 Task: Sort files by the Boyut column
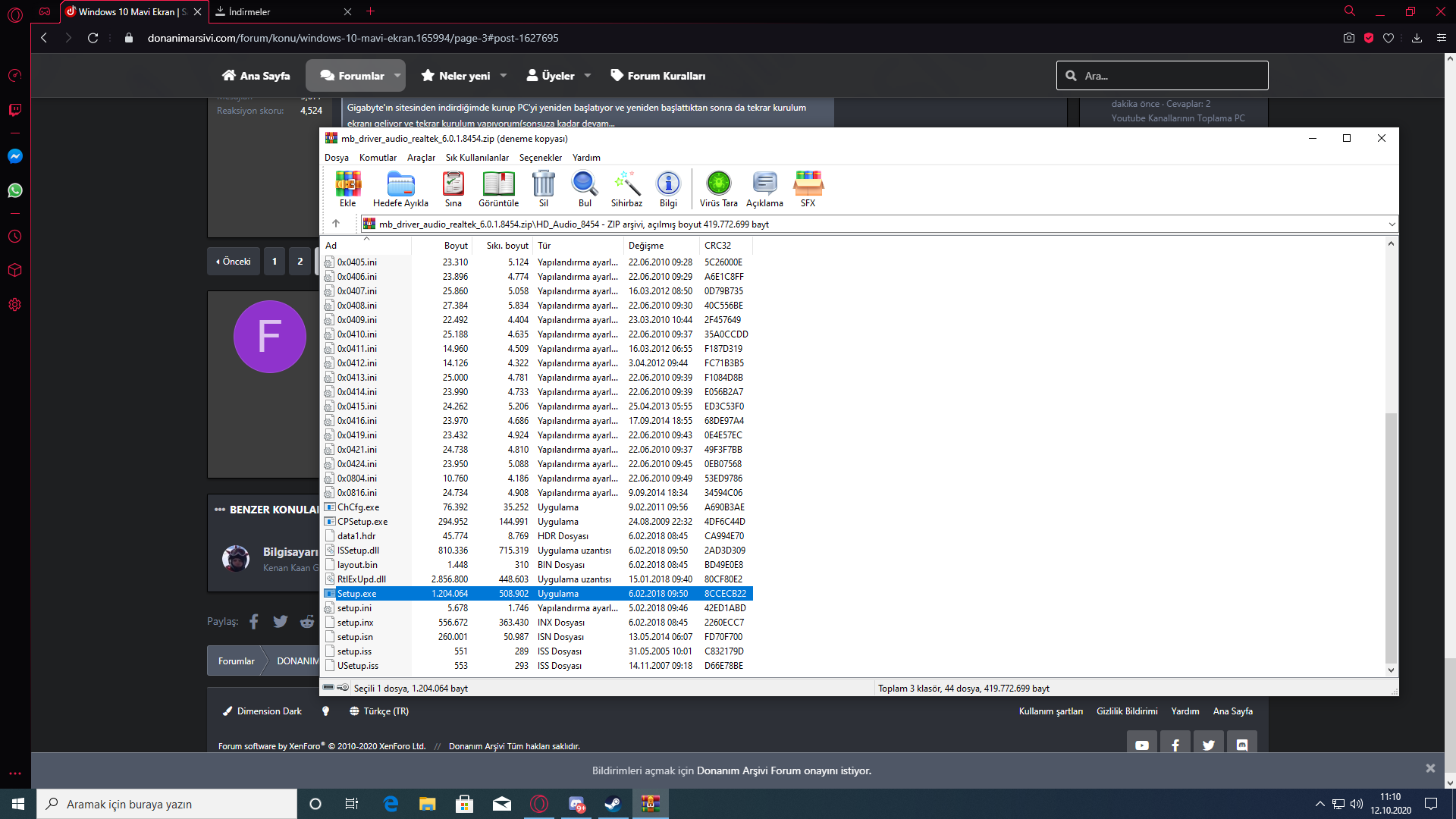pyautogui.click(x=442, y=246)
